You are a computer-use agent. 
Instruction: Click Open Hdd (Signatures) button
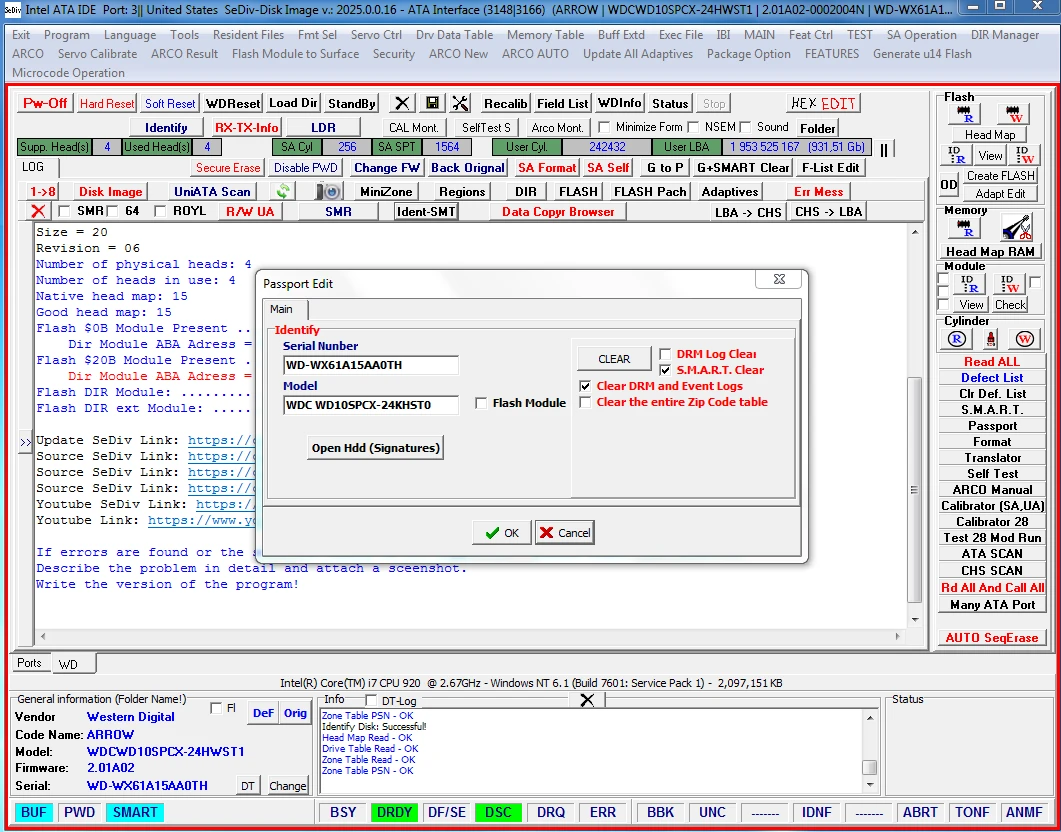pyautogui.click(x=376, y=448)
